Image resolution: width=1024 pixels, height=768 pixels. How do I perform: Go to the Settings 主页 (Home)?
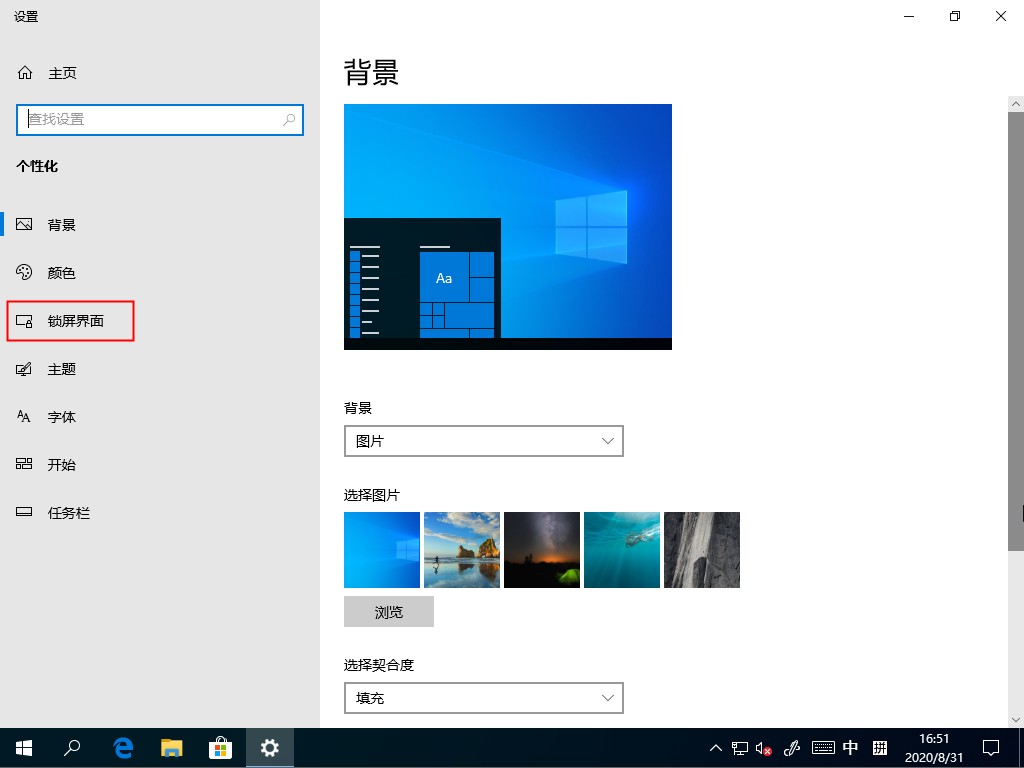click(60, 72)
